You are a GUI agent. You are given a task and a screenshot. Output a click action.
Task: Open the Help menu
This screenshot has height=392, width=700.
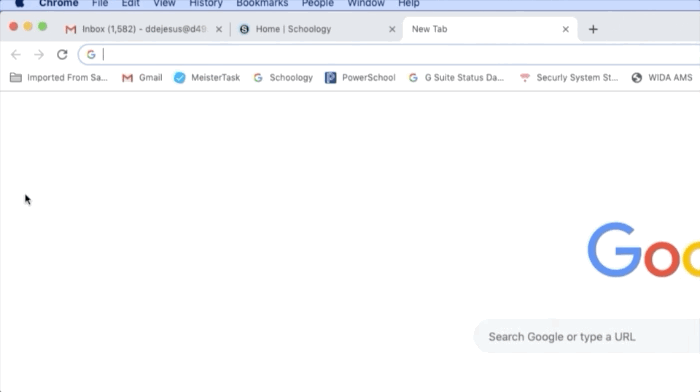[x=408, y=4]
